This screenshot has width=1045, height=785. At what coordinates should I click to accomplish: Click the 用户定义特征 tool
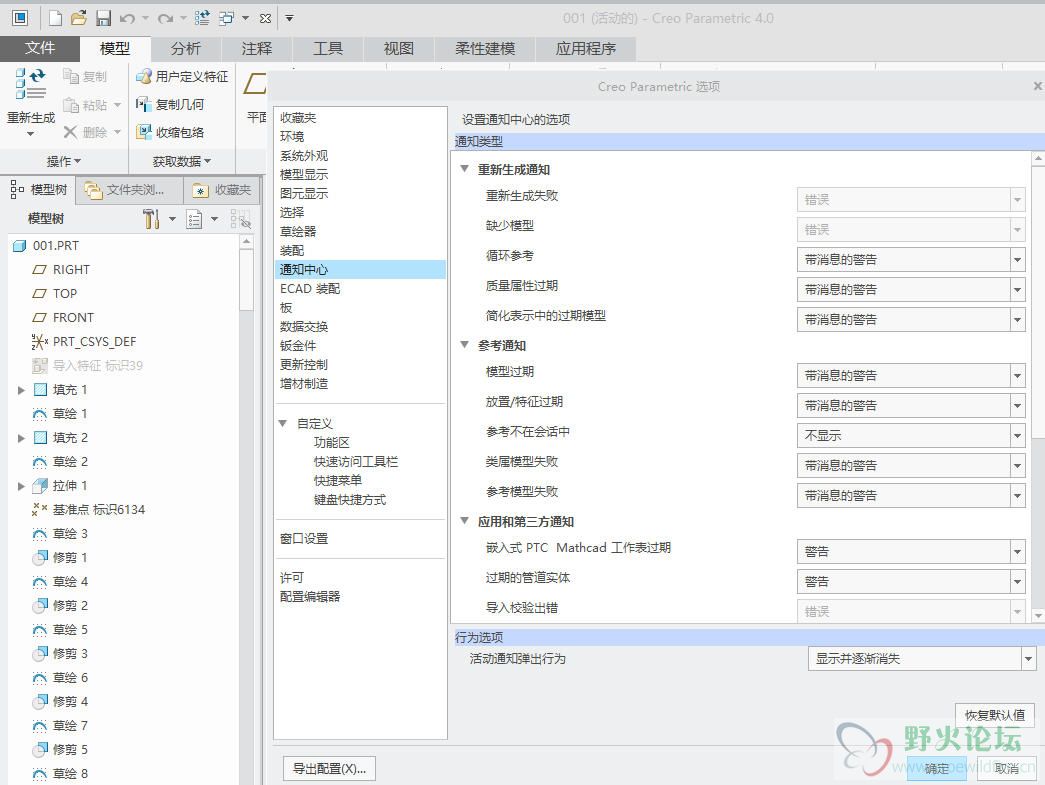[x=182, y=77]
